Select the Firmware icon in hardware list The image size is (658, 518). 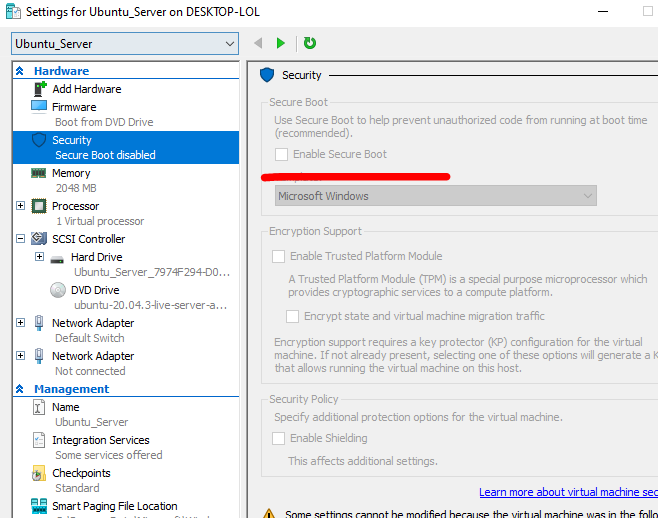coord(39,106)
